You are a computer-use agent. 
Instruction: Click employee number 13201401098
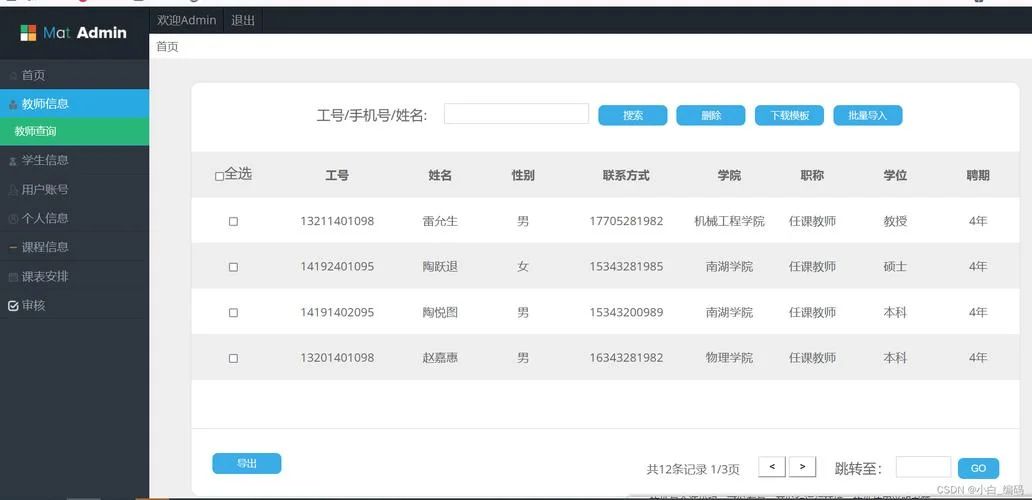point(337,358)
